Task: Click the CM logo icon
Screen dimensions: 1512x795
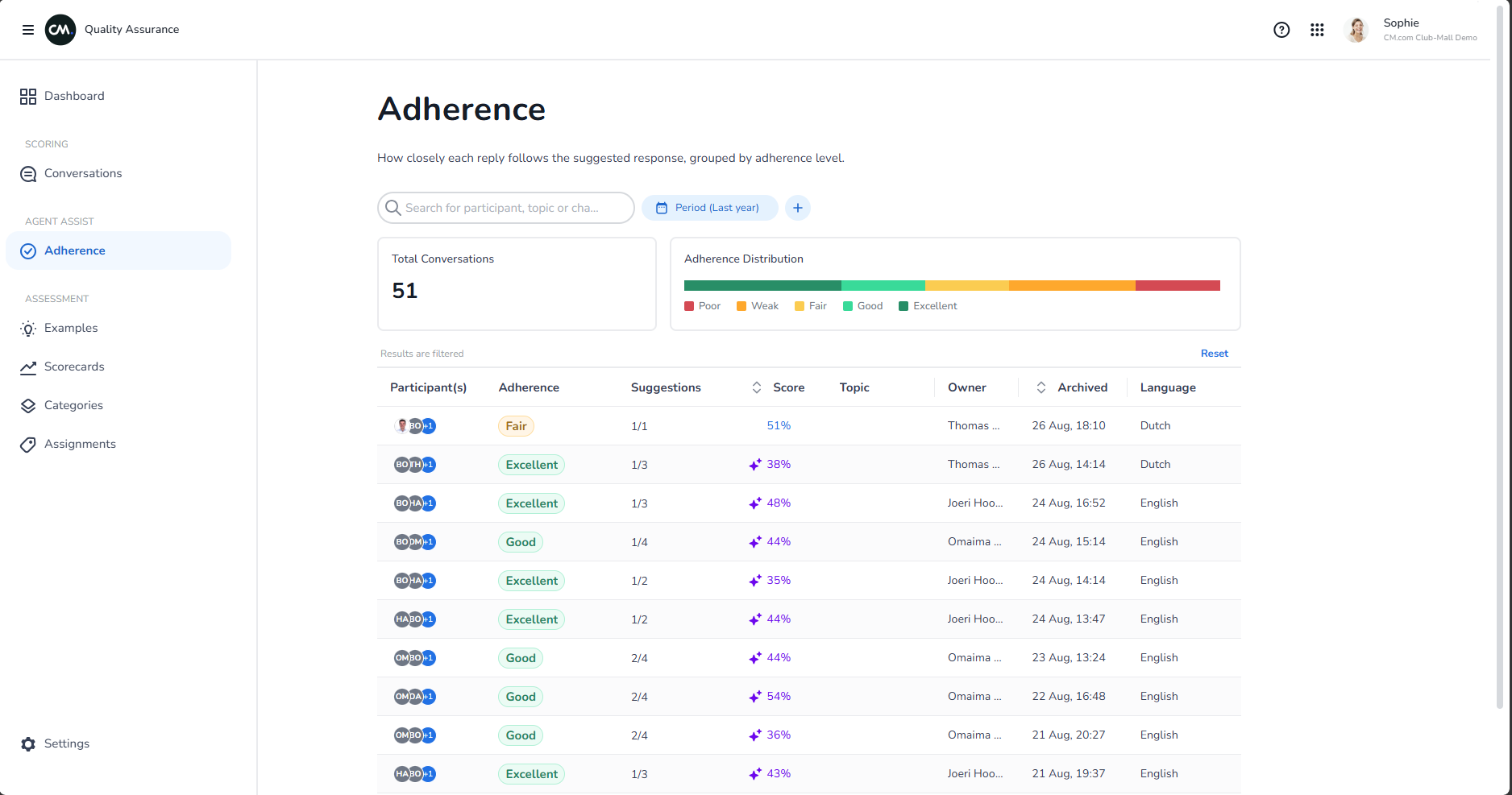Action: point(60,30)
